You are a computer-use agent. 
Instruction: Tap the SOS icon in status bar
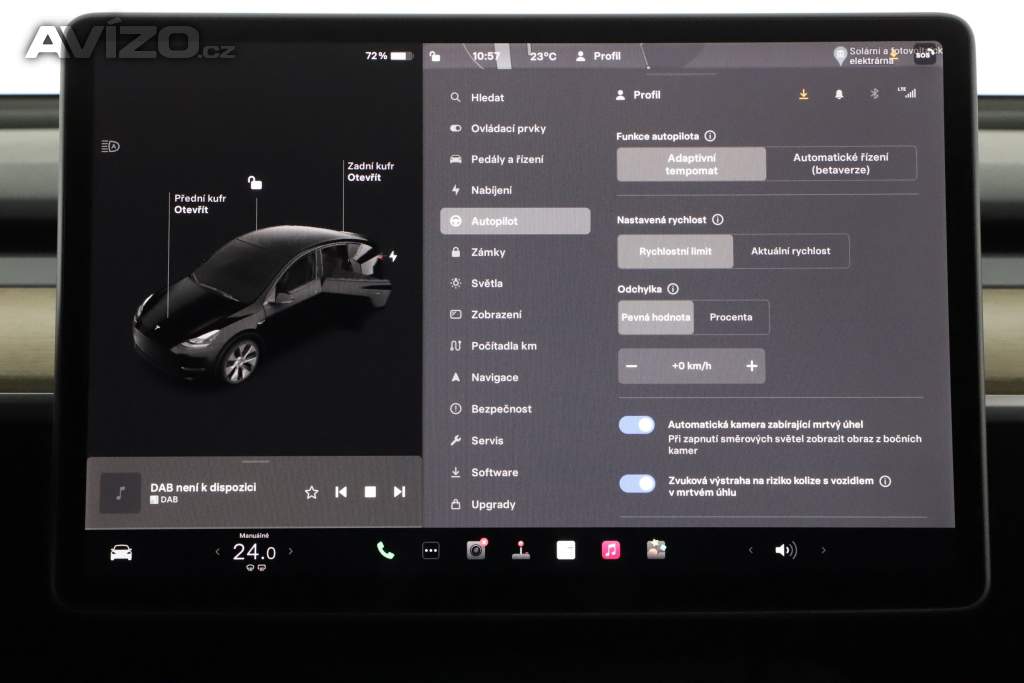(x=923, y=55)
